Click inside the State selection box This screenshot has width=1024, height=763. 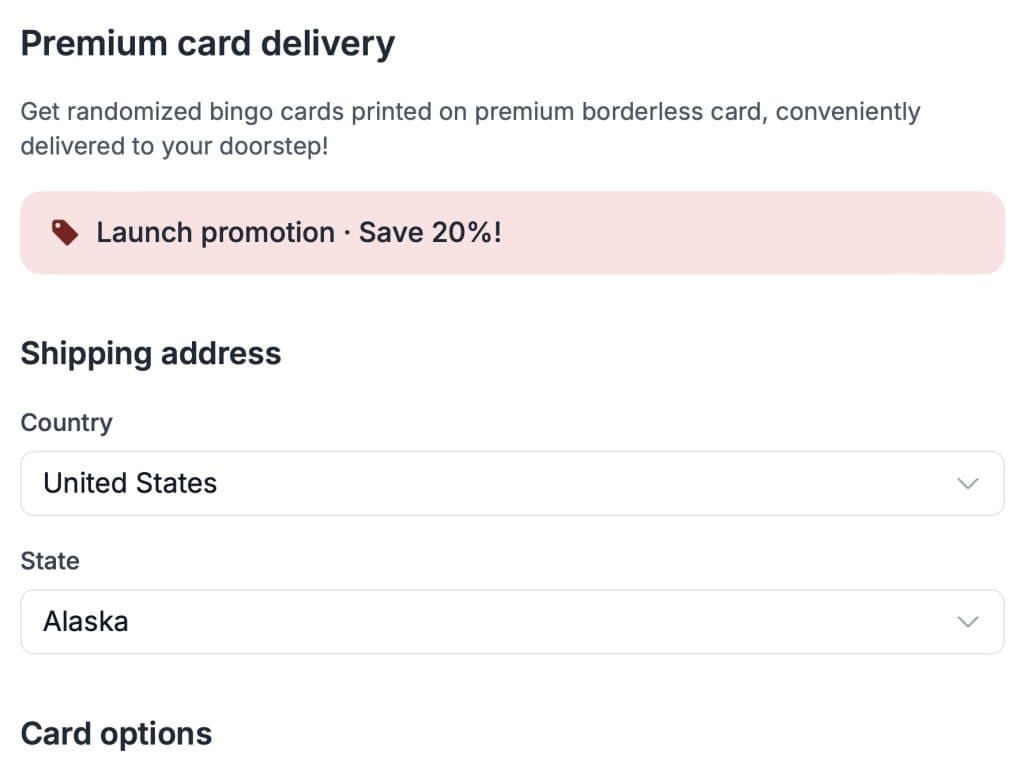[x=400, y=621]
